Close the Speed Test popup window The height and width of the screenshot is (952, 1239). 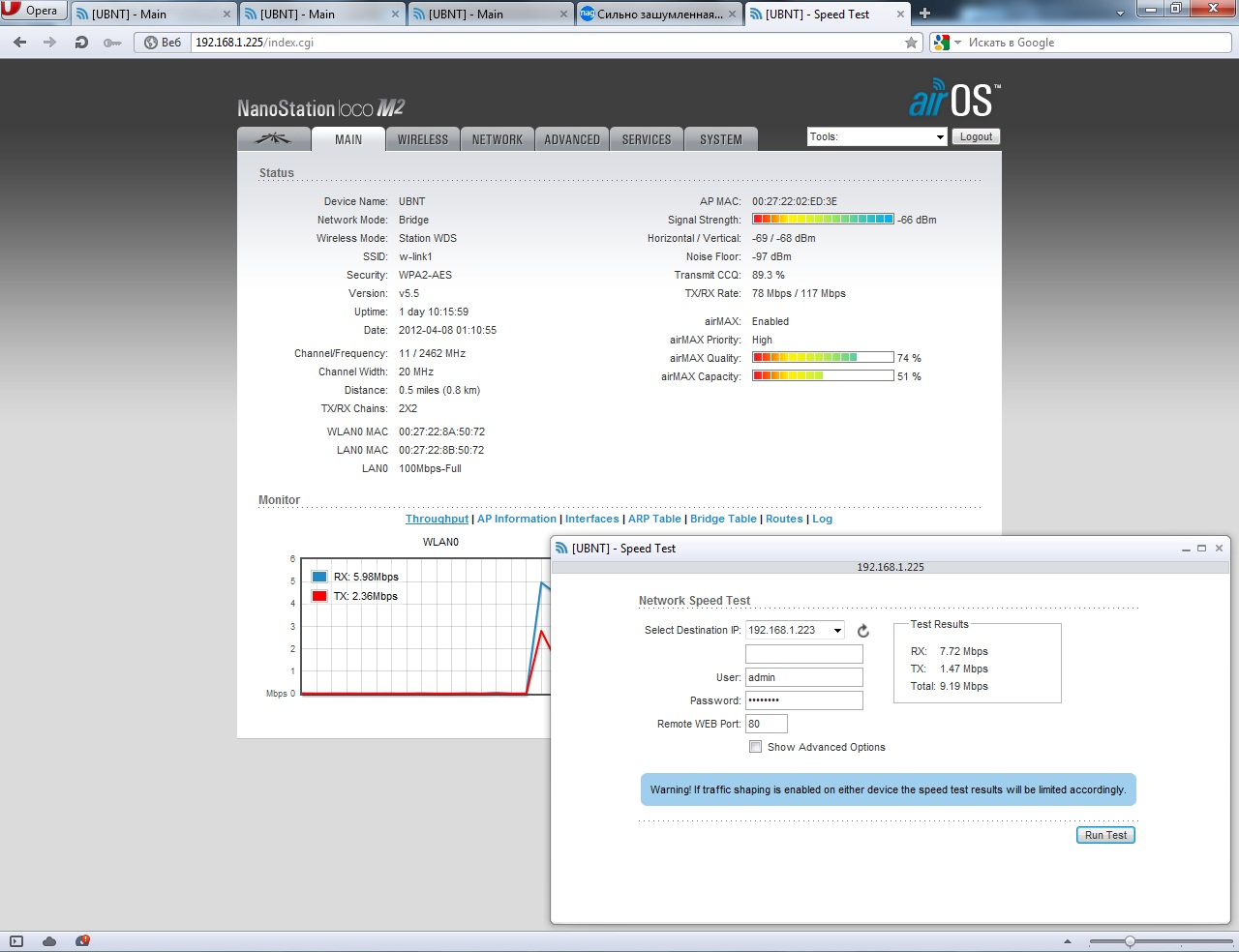(1219, 549)
